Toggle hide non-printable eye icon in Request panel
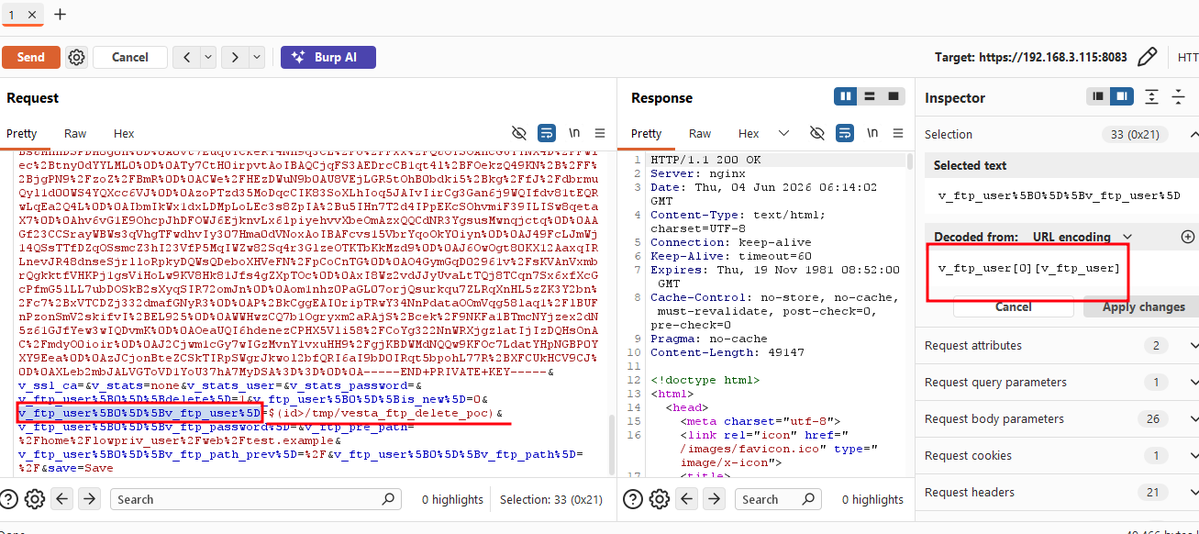The image size is (1199, 534). pyautogui.click(x=519, y=133)
